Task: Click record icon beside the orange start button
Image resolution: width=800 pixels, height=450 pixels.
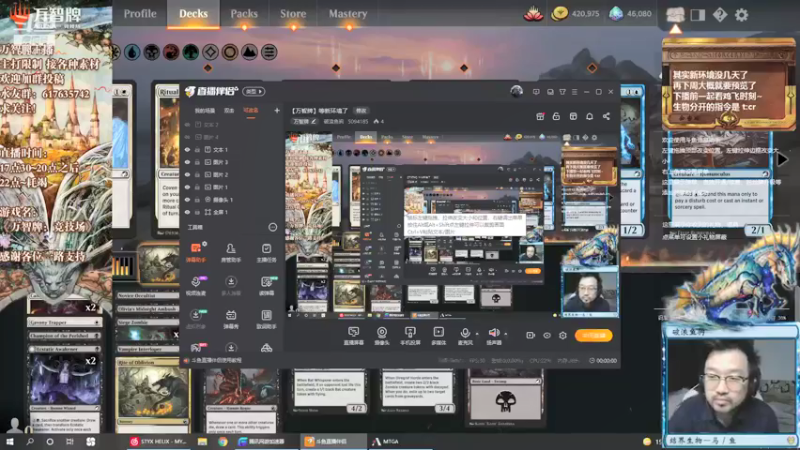Action: (x=531, y=335)
